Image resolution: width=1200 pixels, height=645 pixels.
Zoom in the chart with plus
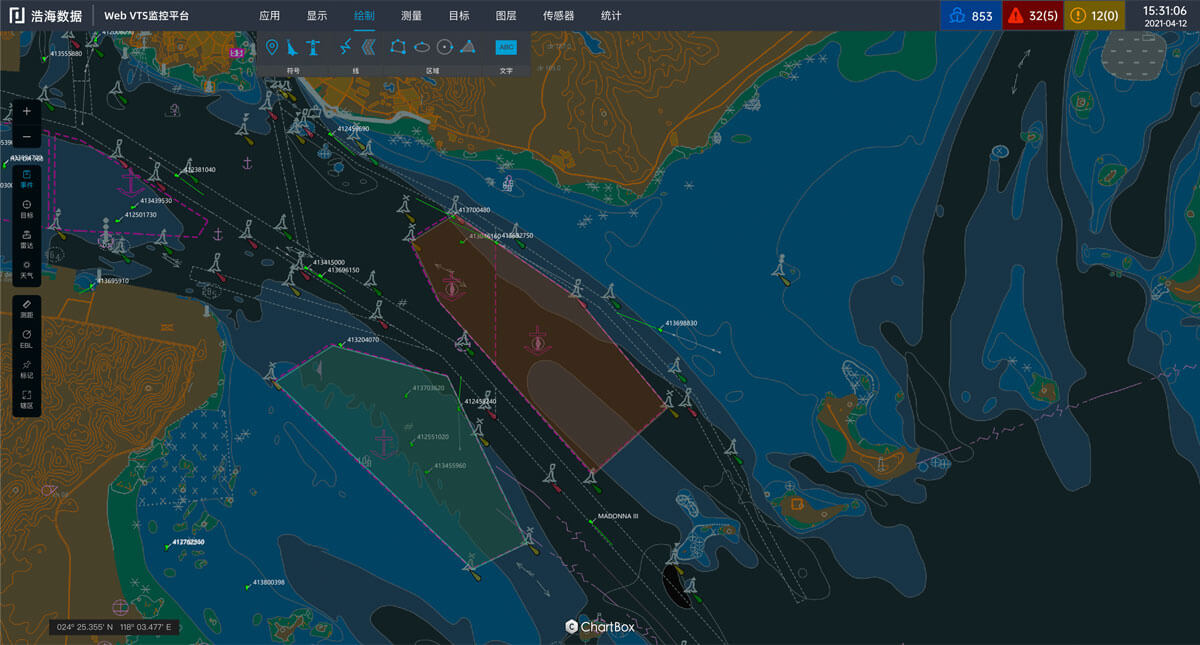(27, 111)
